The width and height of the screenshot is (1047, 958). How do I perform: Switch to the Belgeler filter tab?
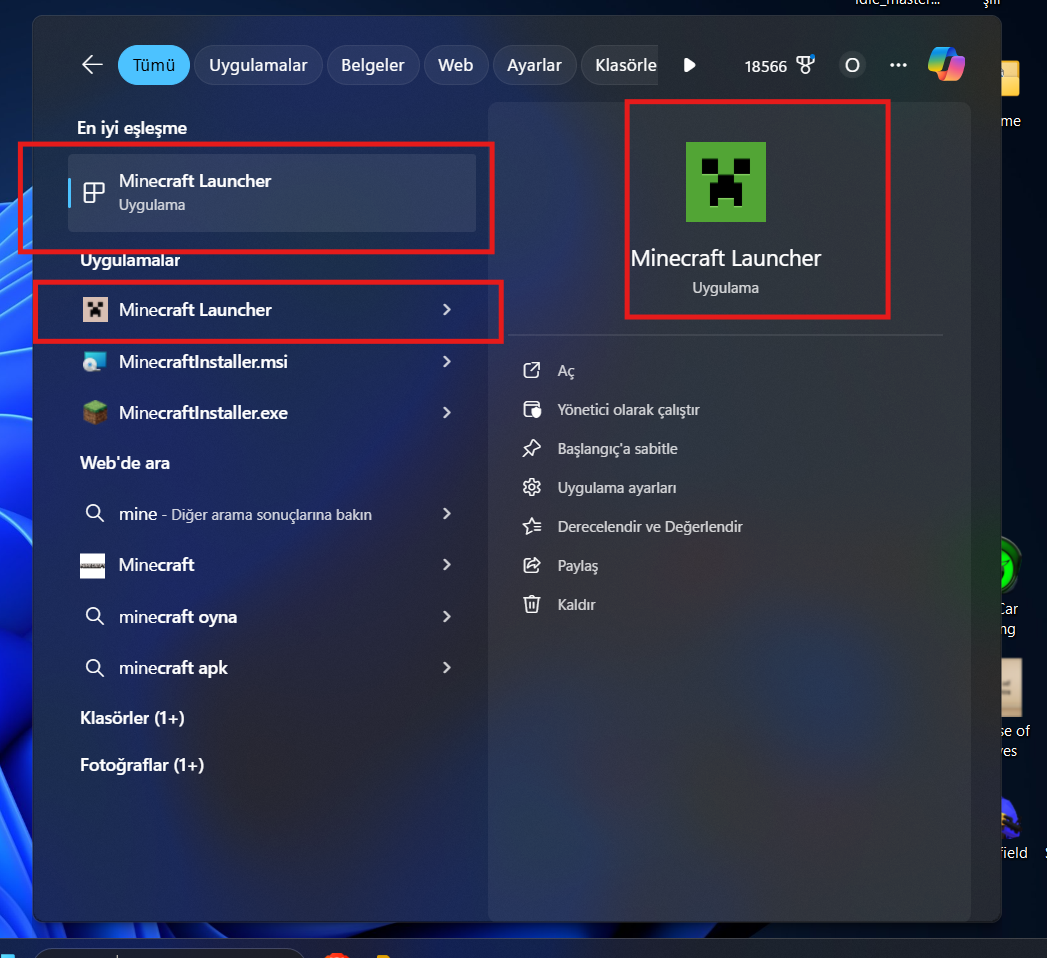(373, 65)
